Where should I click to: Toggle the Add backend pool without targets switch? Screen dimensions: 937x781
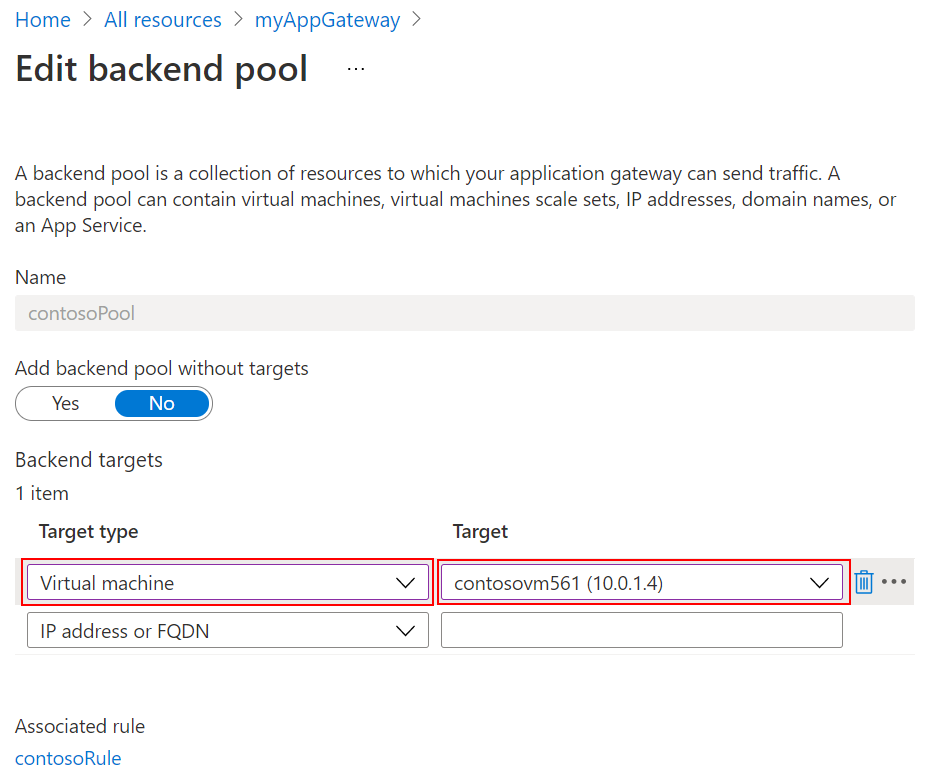(113, 403)
